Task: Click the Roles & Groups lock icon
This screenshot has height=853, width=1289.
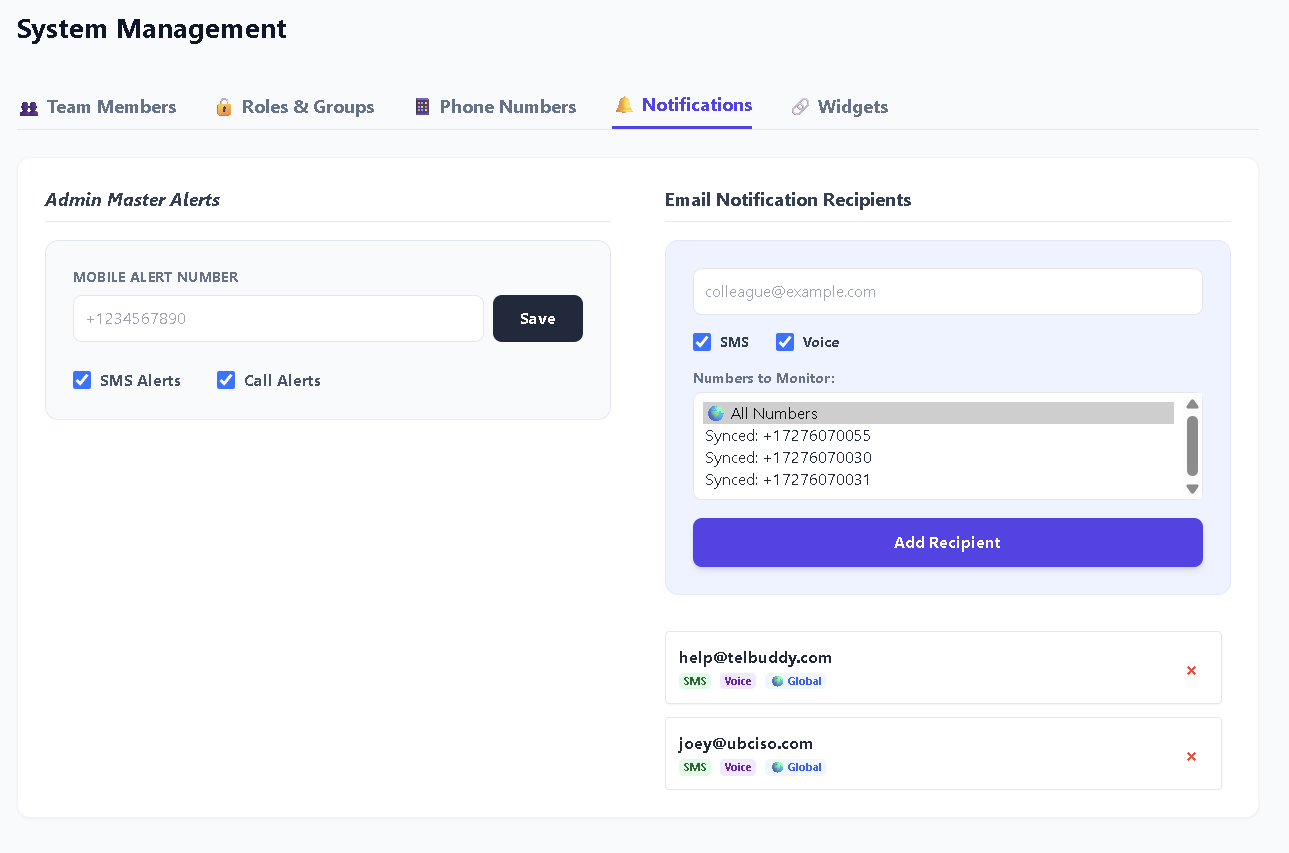Action: click(x=224, y=107)
